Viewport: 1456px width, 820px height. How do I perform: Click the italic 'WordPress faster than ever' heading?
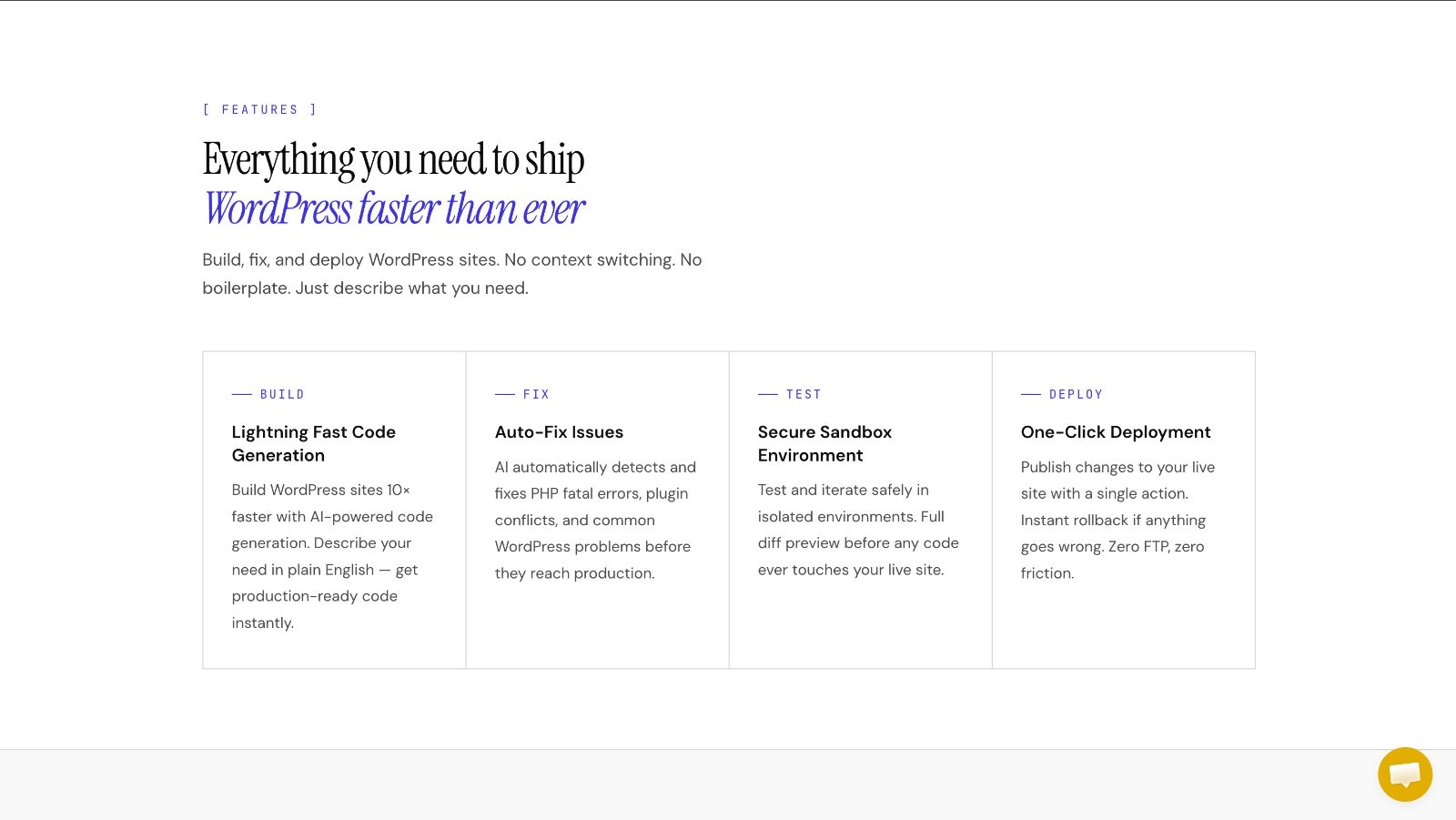[394, 208]
